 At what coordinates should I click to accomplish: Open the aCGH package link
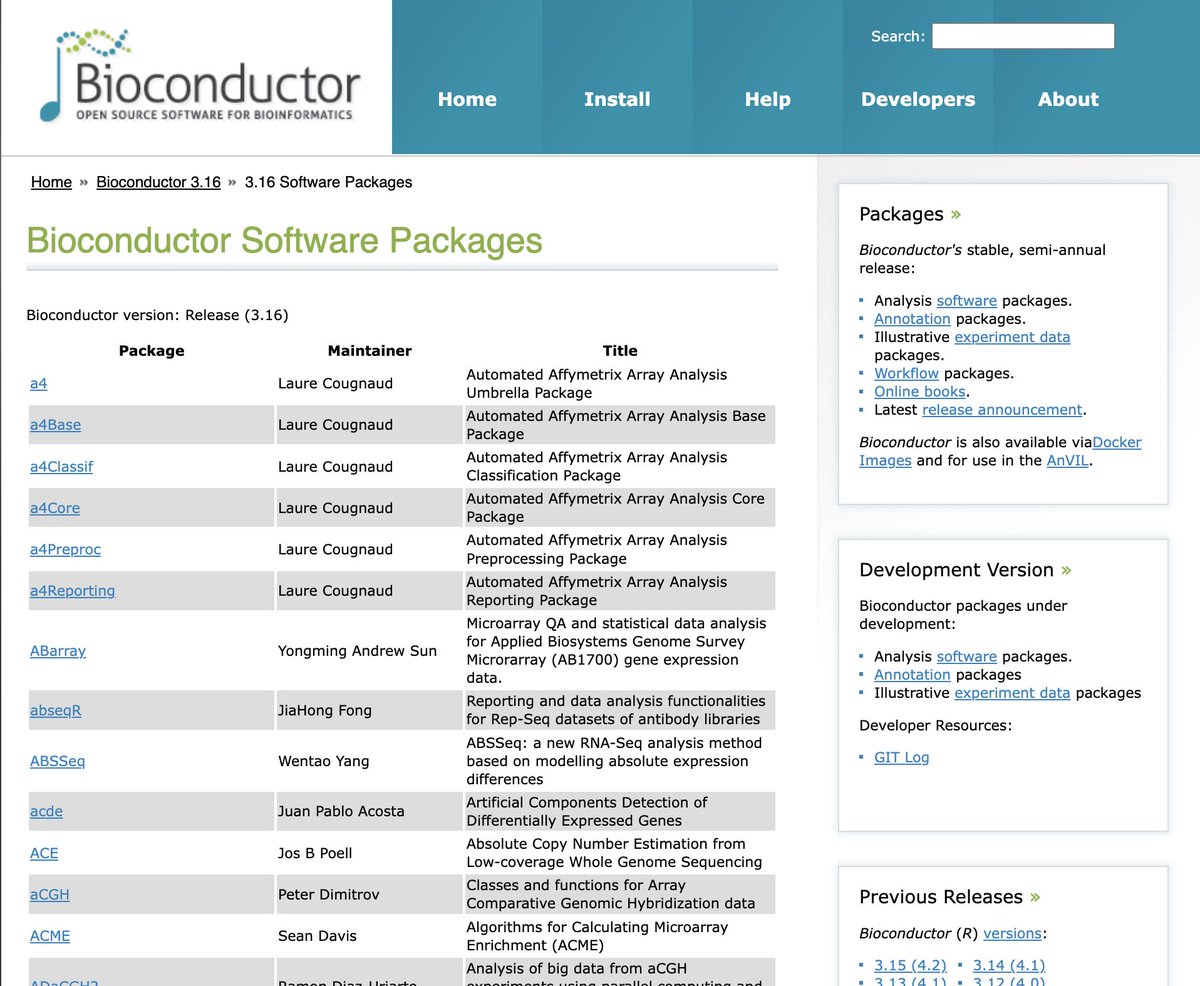[x=50, y=895]
